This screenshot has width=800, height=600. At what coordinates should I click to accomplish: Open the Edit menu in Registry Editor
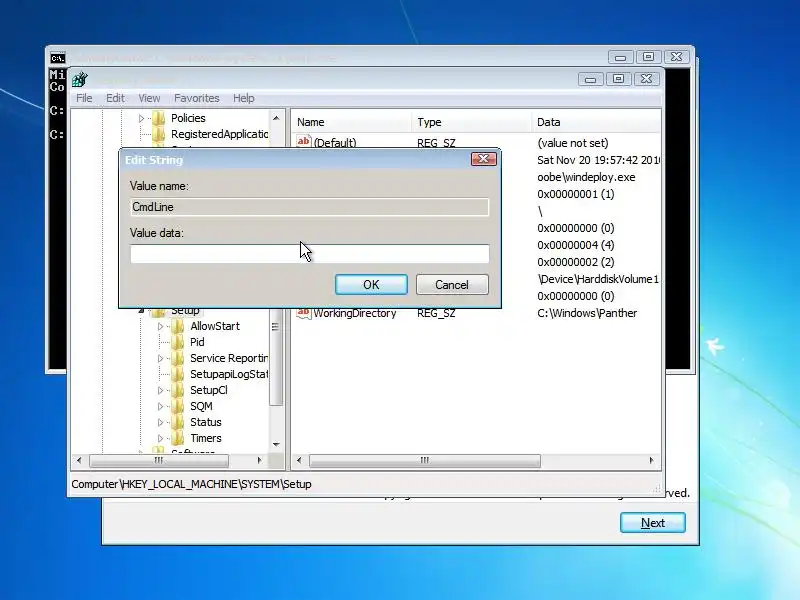pos(115,98)
